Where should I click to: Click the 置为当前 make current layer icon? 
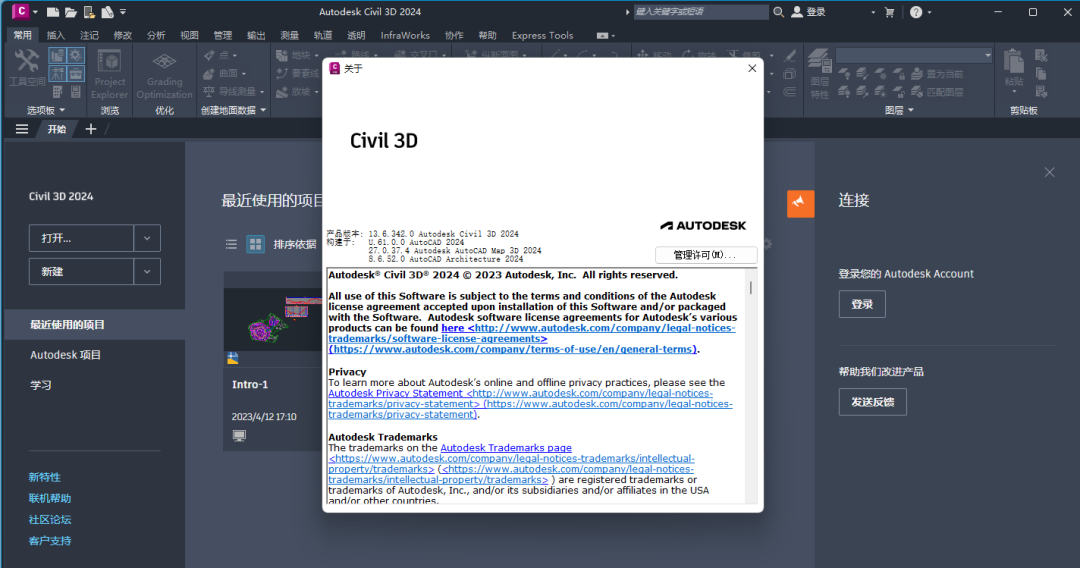[917, 74]
